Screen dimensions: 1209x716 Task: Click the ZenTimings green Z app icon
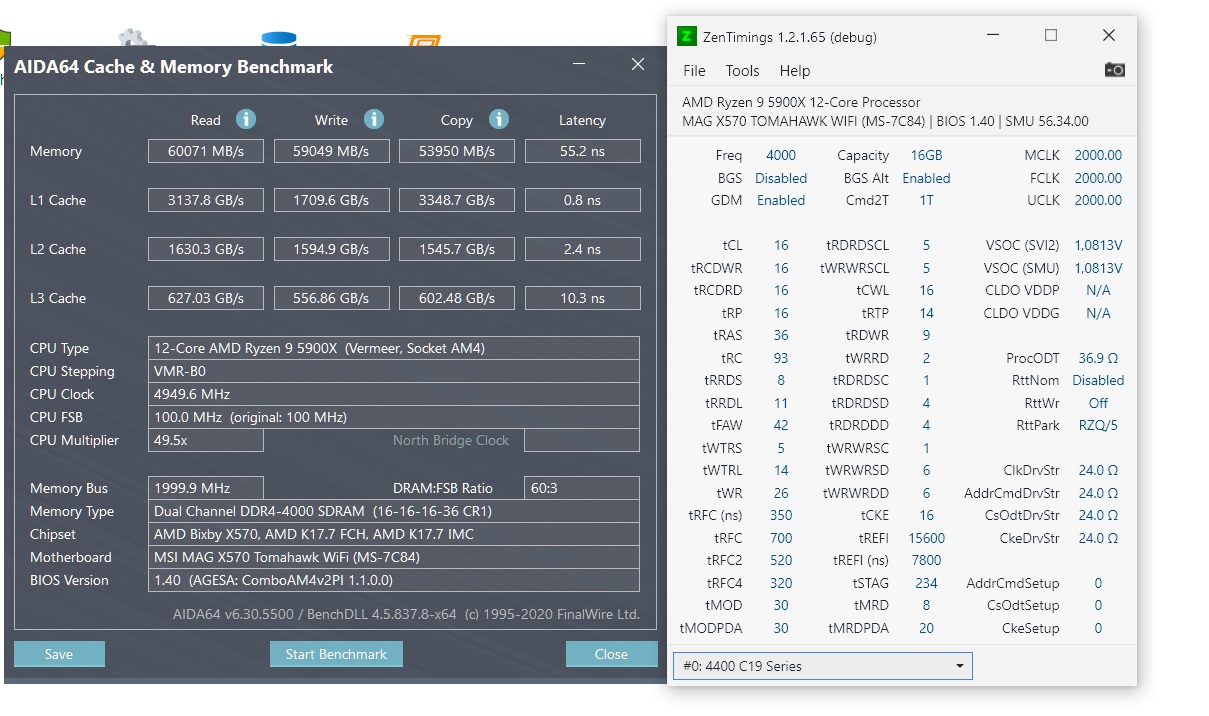pyautogui.click(x=686, y=36)
